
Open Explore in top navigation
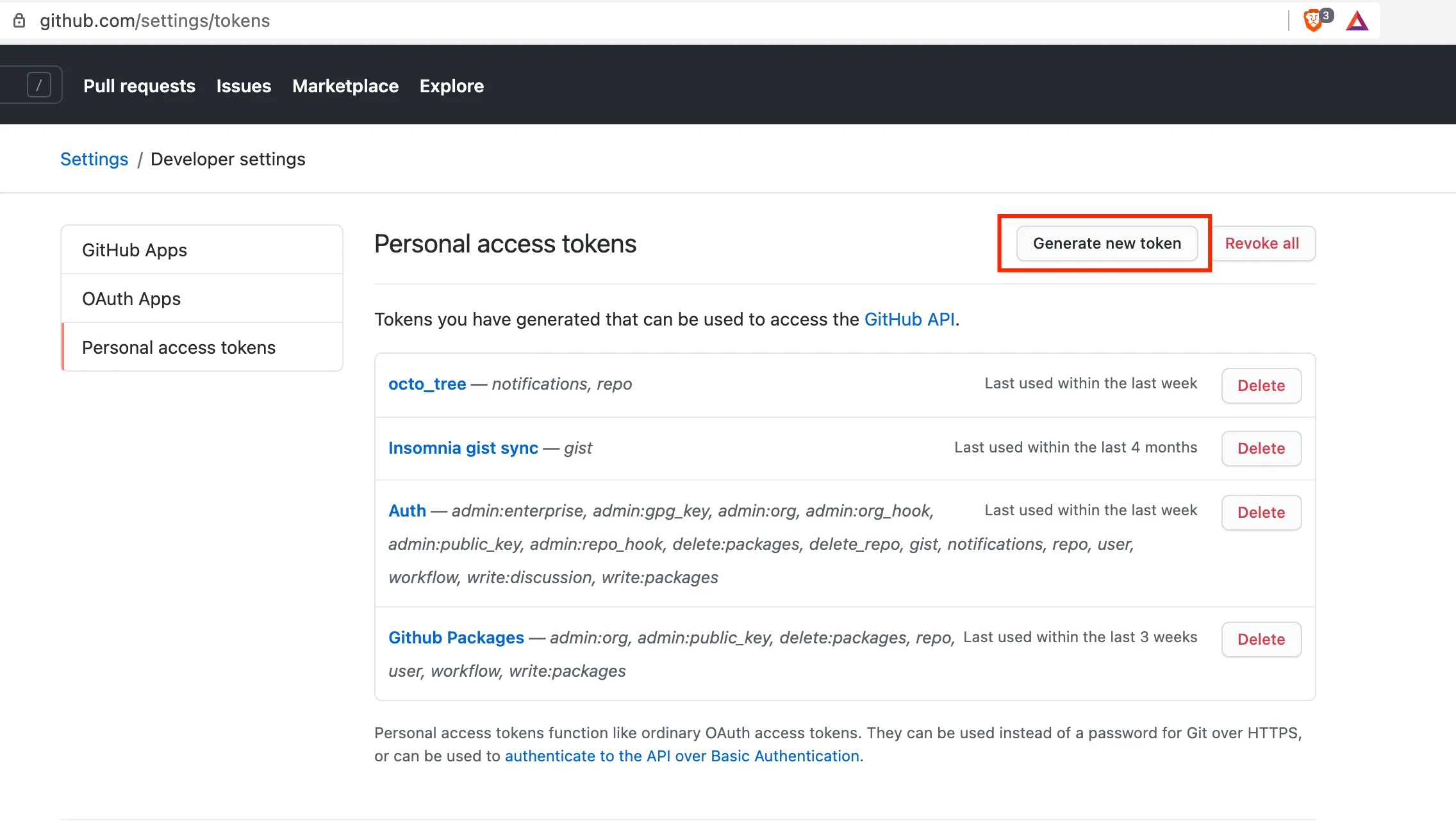click(452, 86)
